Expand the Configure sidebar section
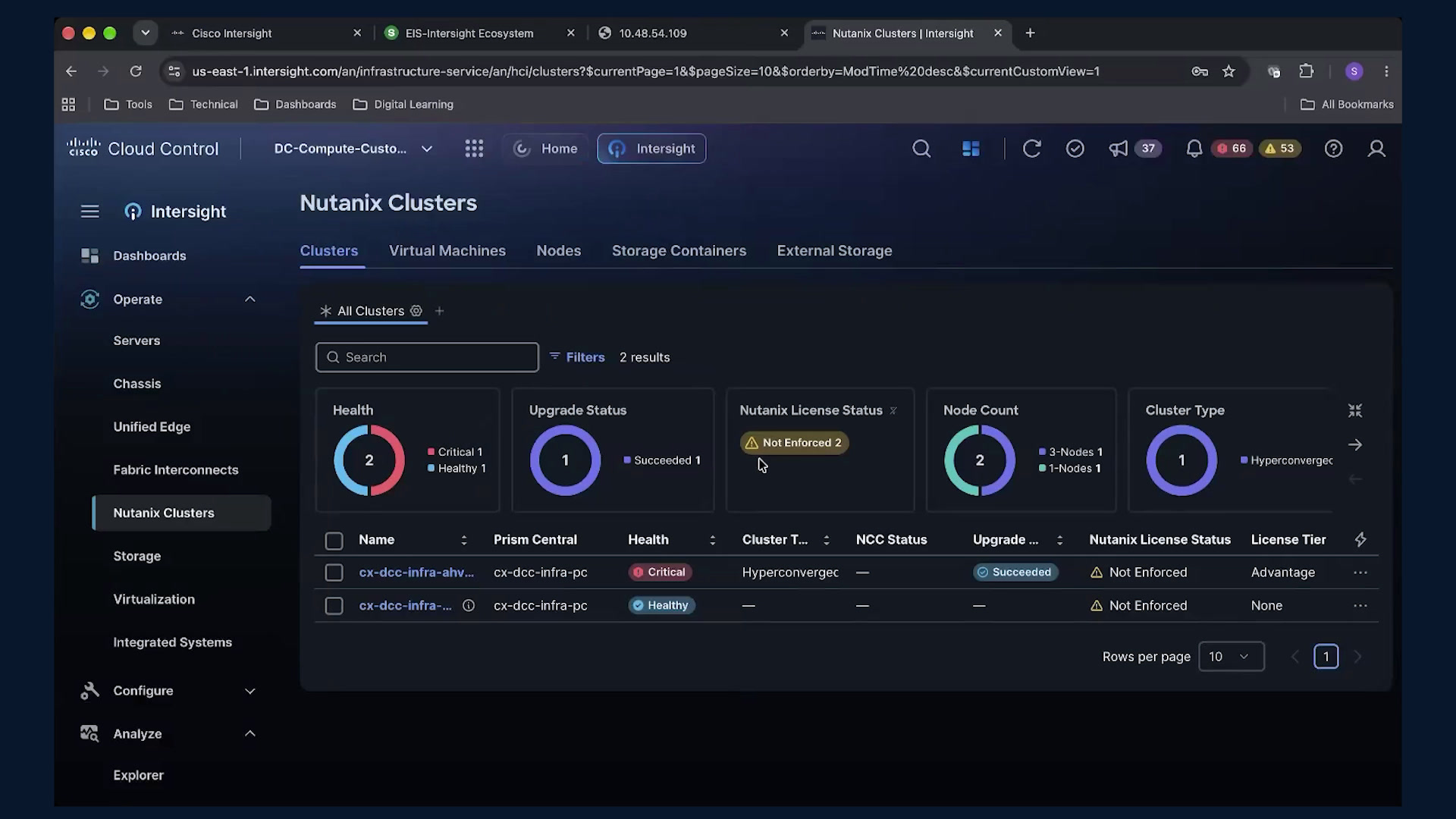The width and height of the screenshot is (1456, 819). pos(249,691)
